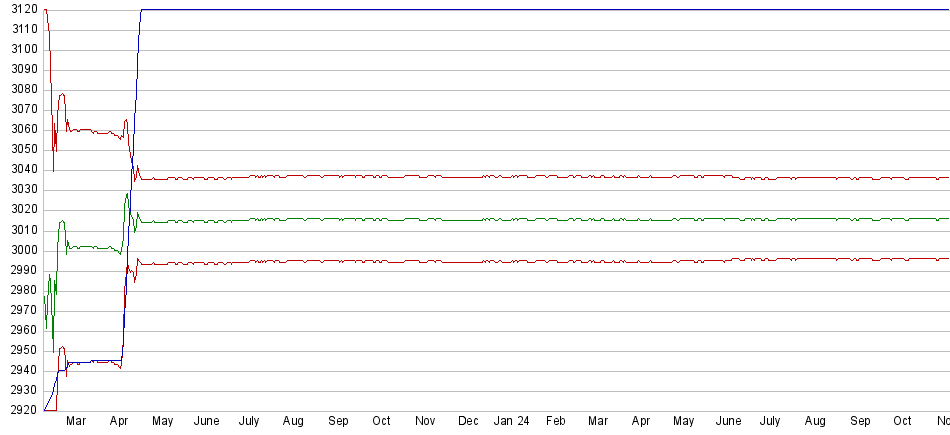Click the upper red line above 'Dec'
This screenshot has width=950, height=435.
pyautogui.click(x=468, y=177)
